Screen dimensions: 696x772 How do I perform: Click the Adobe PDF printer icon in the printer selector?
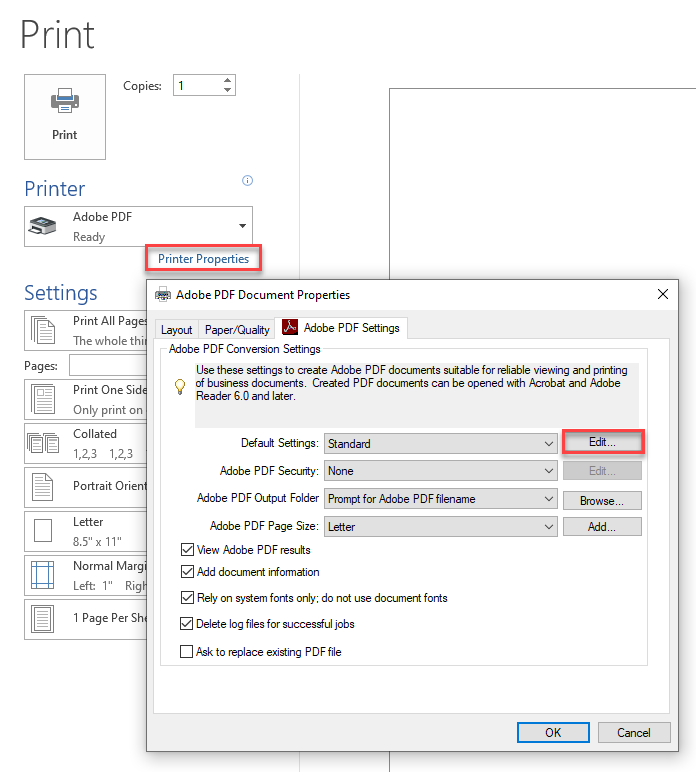42,226
